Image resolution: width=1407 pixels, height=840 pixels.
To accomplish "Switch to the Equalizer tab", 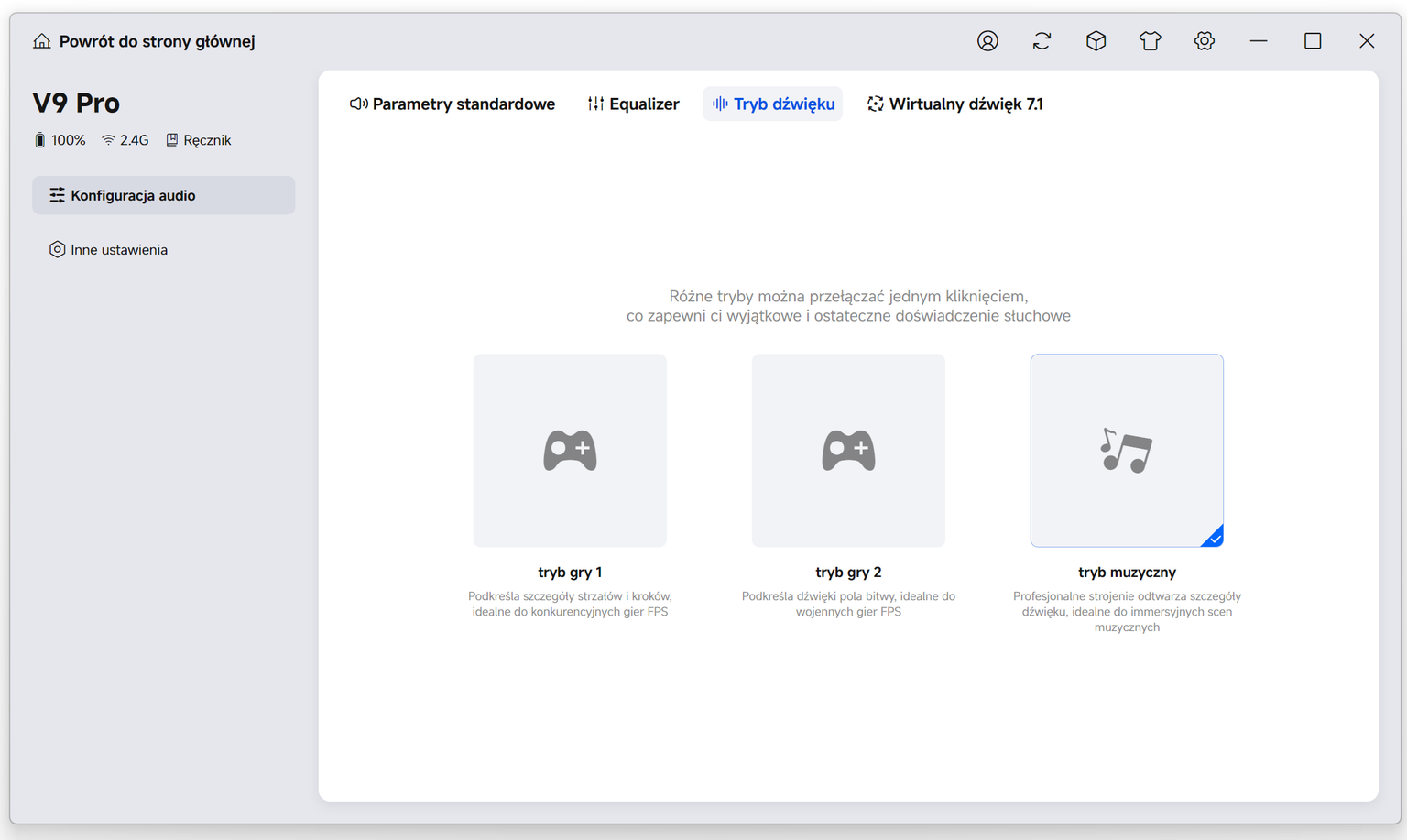I will coord(633,104).
